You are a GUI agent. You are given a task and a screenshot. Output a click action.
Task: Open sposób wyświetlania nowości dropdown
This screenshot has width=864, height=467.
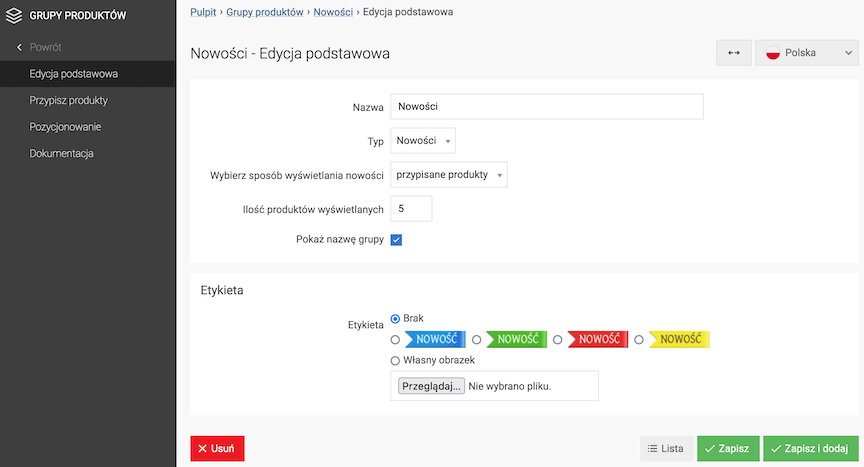[x=449, y=175]
